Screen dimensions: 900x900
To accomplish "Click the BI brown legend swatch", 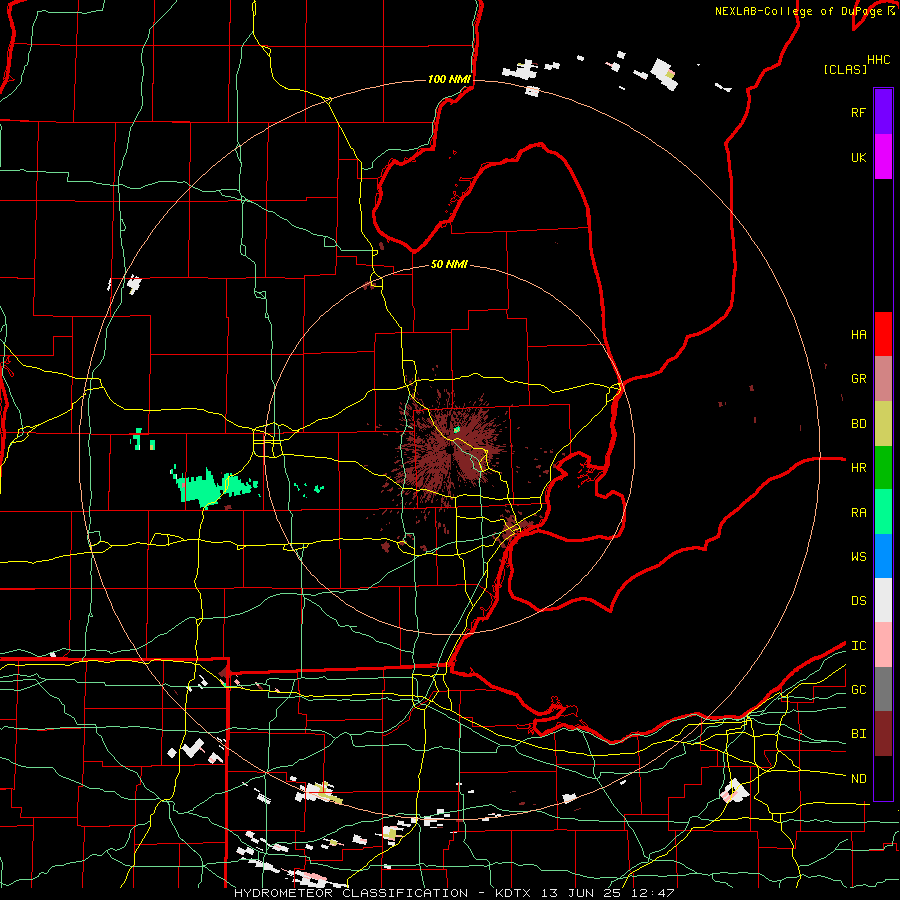I will [x=883, y=734].
